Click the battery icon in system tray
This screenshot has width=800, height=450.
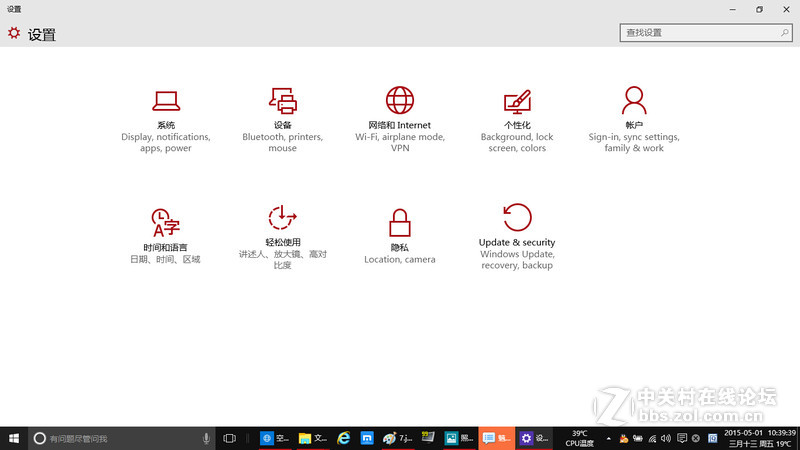638,438
